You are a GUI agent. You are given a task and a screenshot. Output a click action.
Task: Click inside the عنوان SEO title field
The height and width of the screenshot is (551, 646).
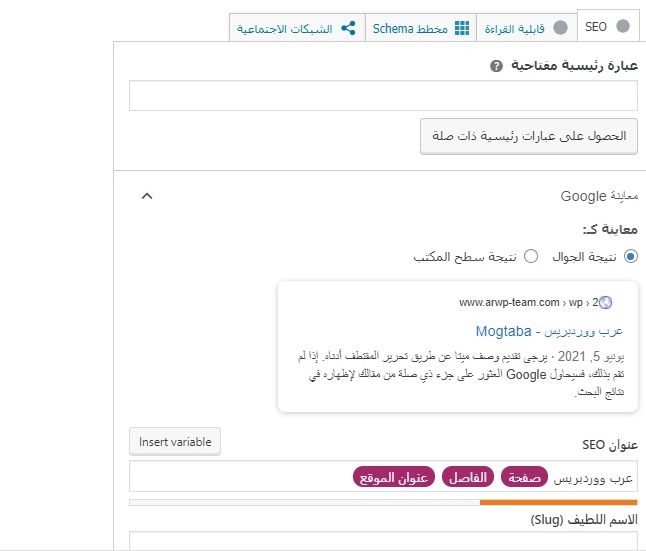383,476
